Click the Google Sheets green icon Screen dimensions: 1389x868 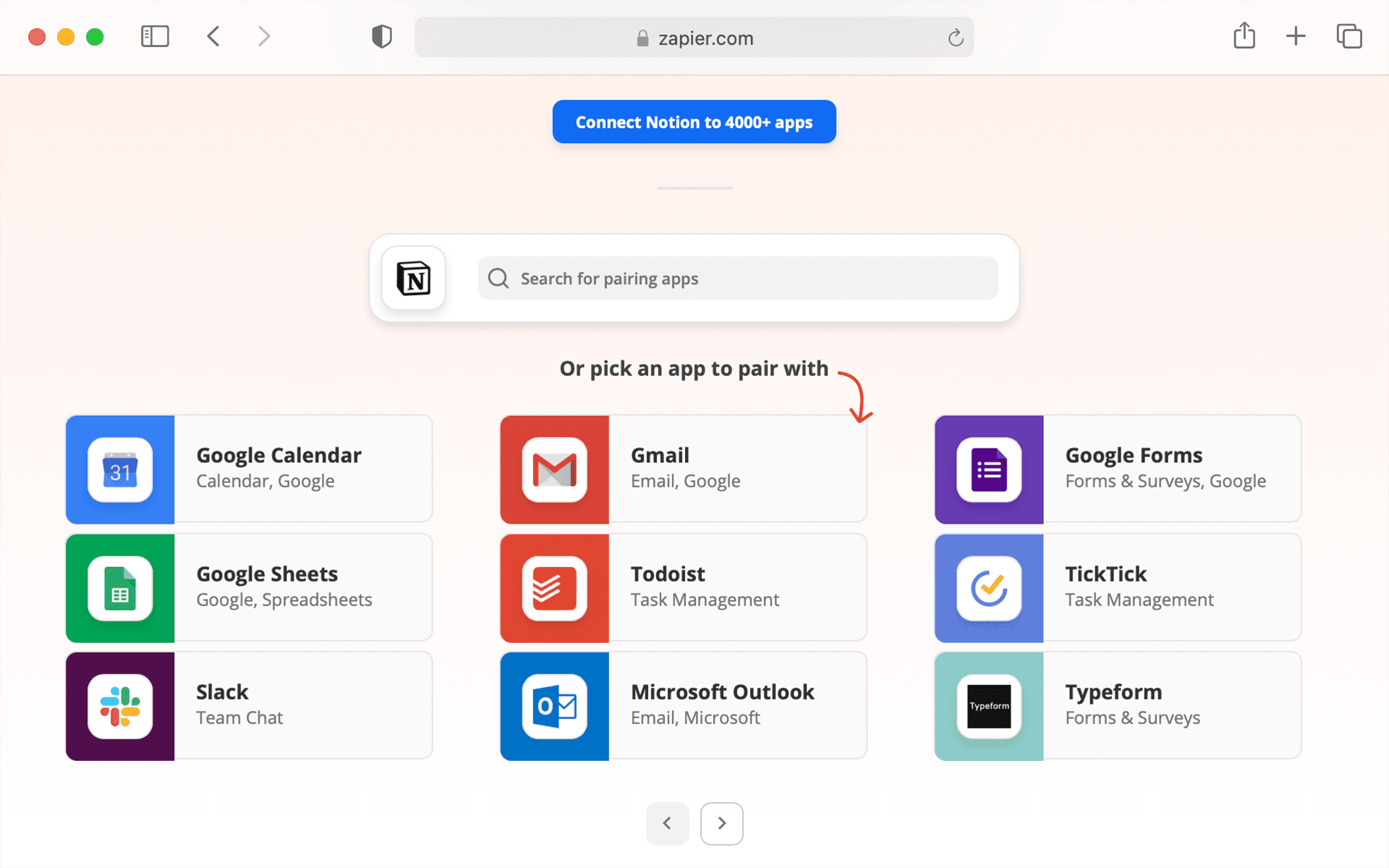(x=120, y=588)
